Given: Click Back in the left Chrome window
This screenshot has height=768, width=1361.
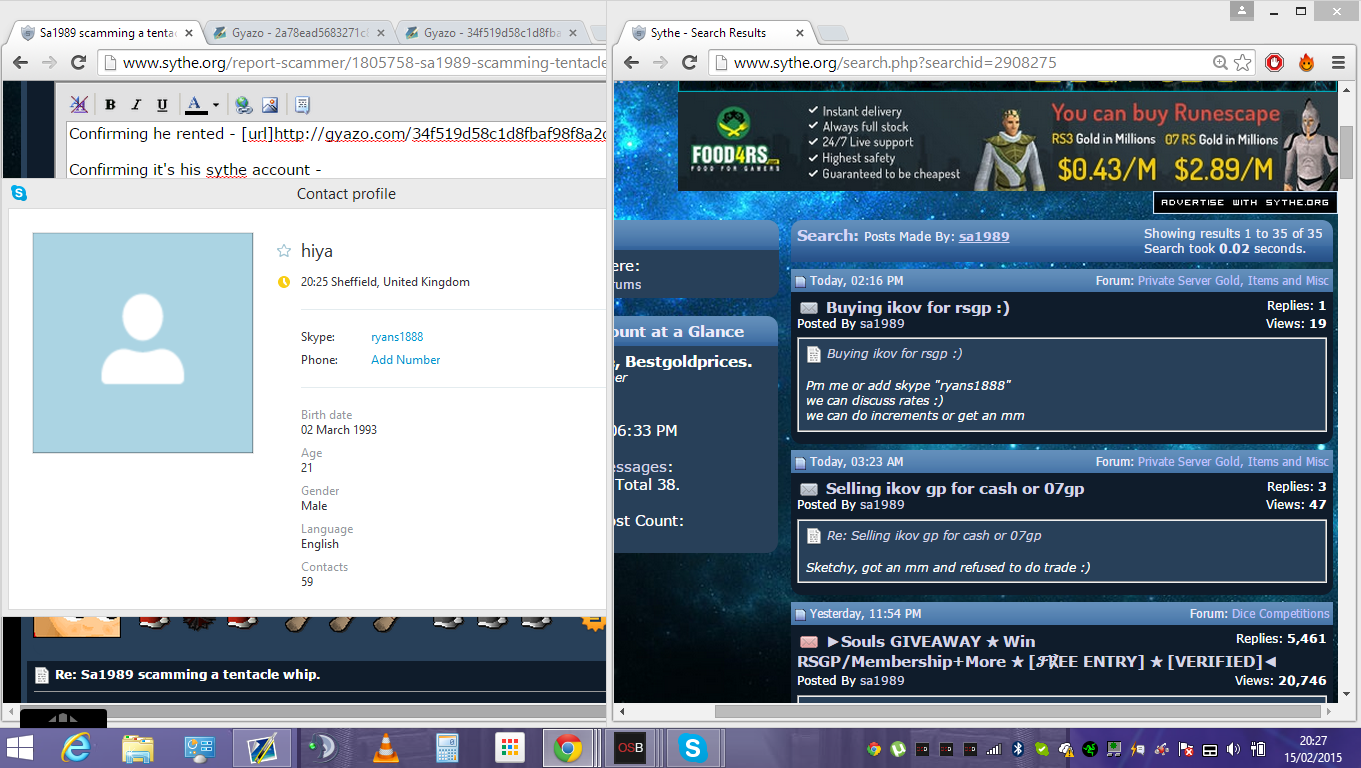Looking at the screenshot, I should coord(20,63).
